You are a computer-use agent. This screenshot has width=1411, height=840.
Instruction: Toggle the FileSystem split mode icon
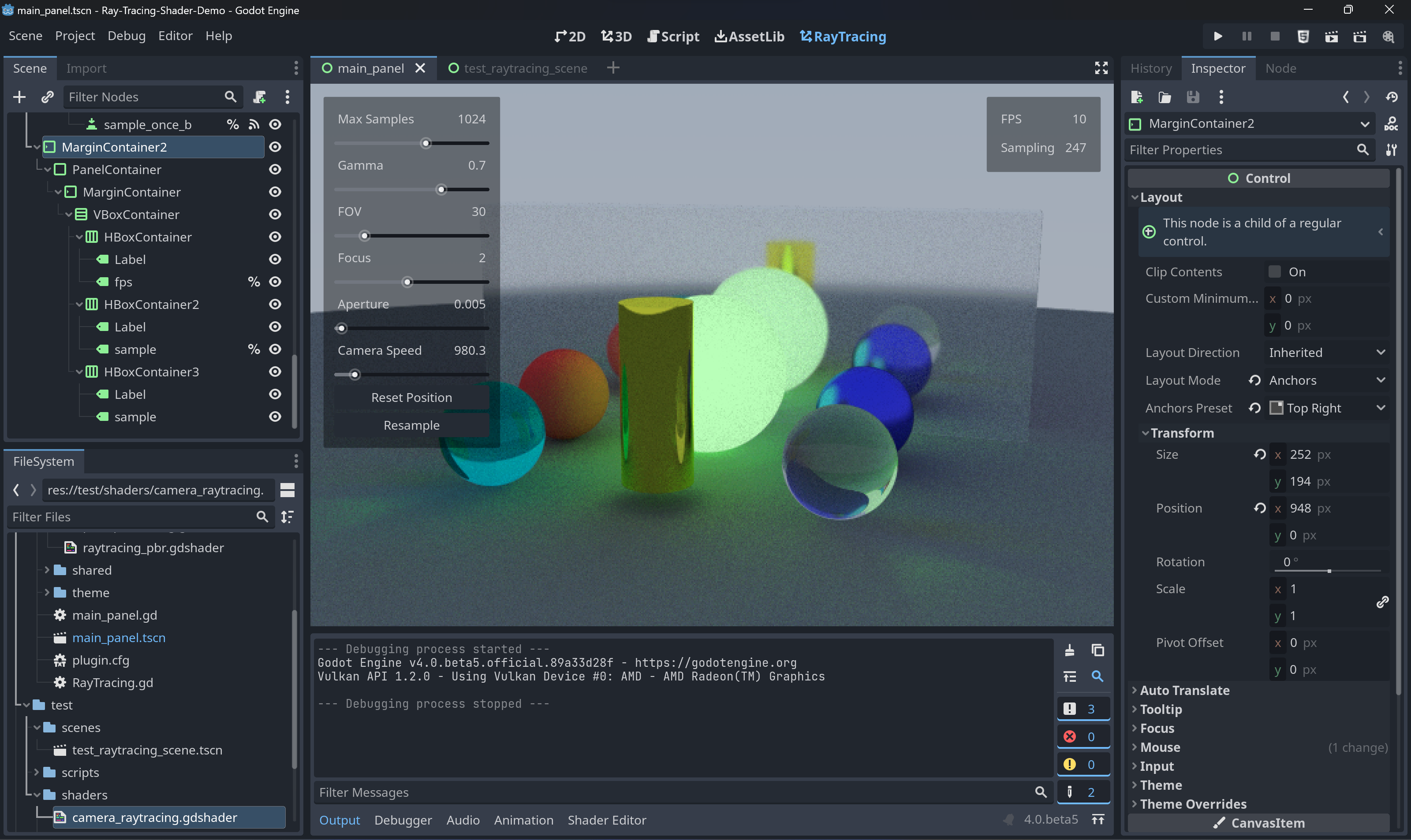click(x=287, y=490)
